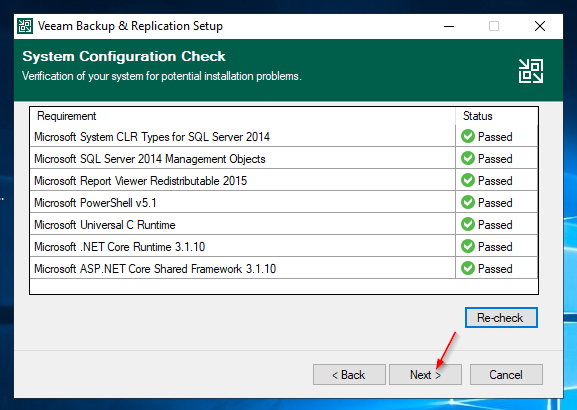
Task: Click green check icon for CLR Types row
Action: pos(468,137)
